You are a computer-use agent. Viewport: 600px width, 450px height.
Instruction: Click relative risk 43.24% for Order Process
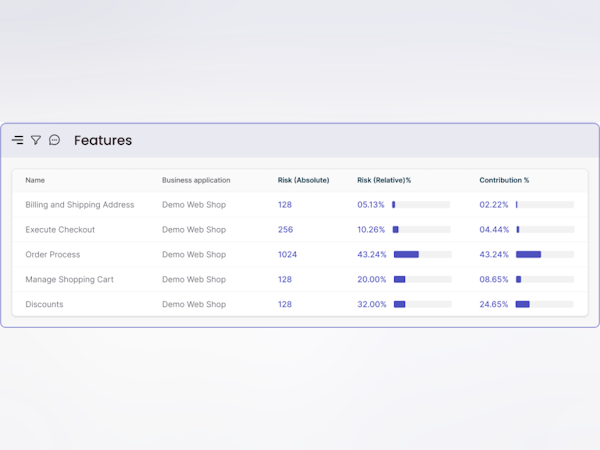click(x=372, y=254)
